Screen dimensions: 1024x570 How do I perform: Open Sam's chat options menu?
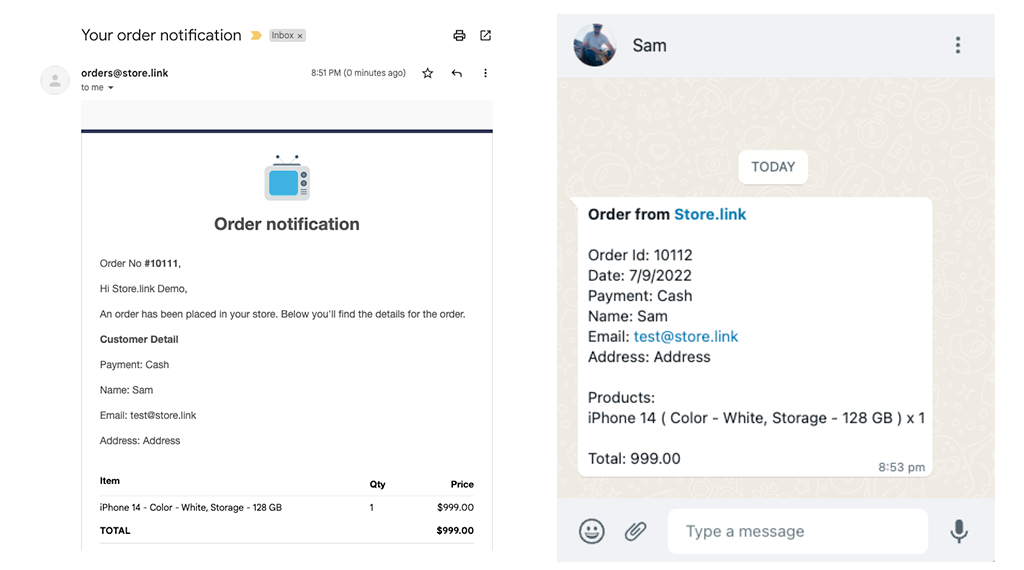pyautogui.click(x=958, y=45)
